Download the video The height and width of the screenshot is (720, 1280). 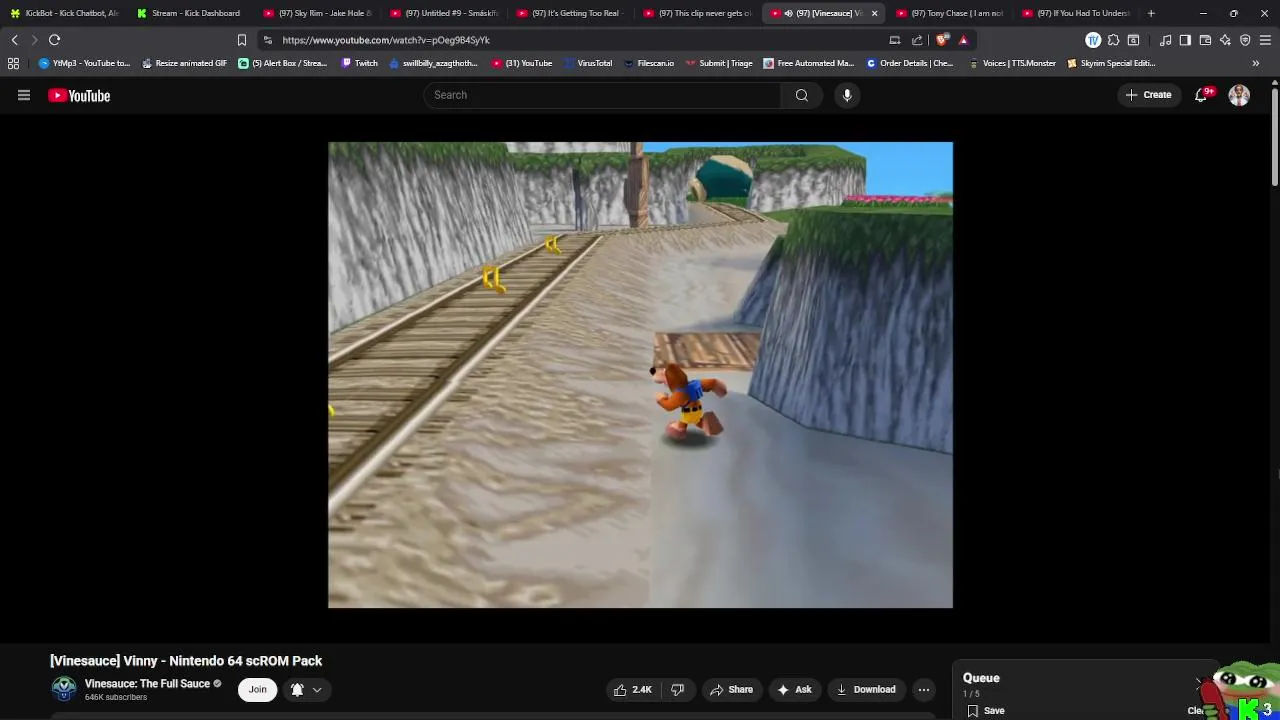click(x=866, y=689)
